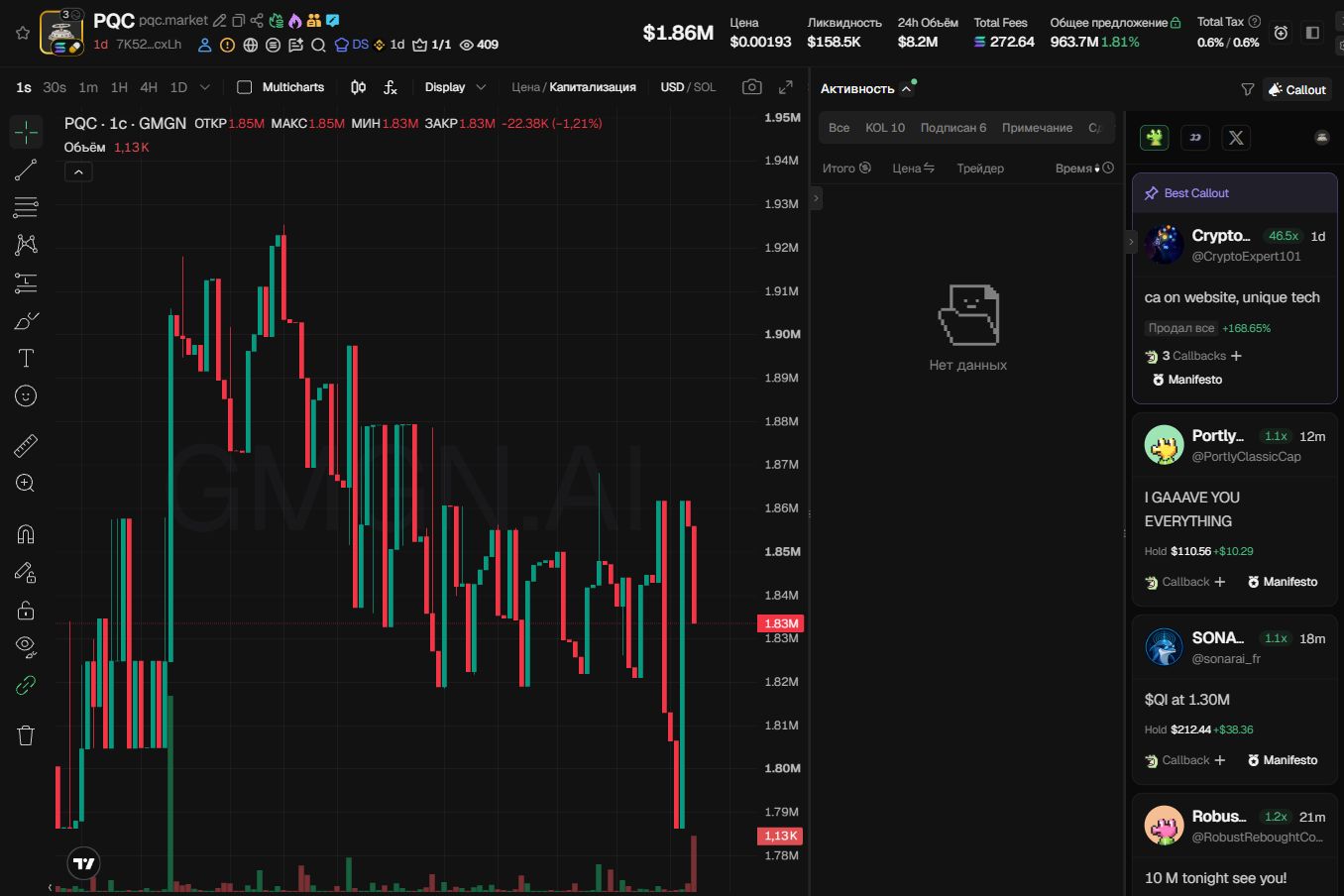Collapse the chart legend arrow under Объём
1344x896 pixels.
78,171
